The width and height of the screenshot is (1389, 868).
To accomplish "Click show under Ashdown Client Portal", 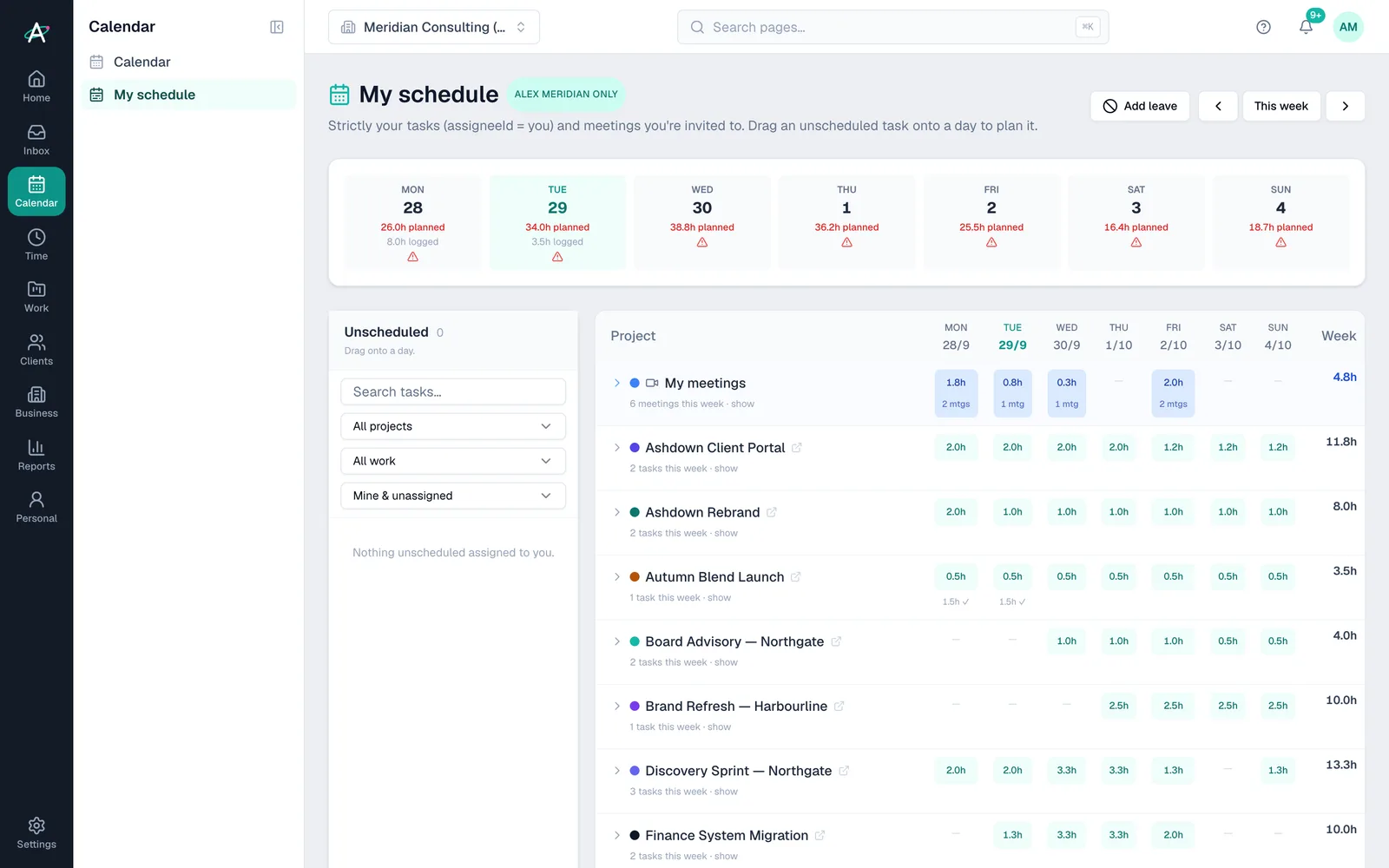I will point(726,469).
